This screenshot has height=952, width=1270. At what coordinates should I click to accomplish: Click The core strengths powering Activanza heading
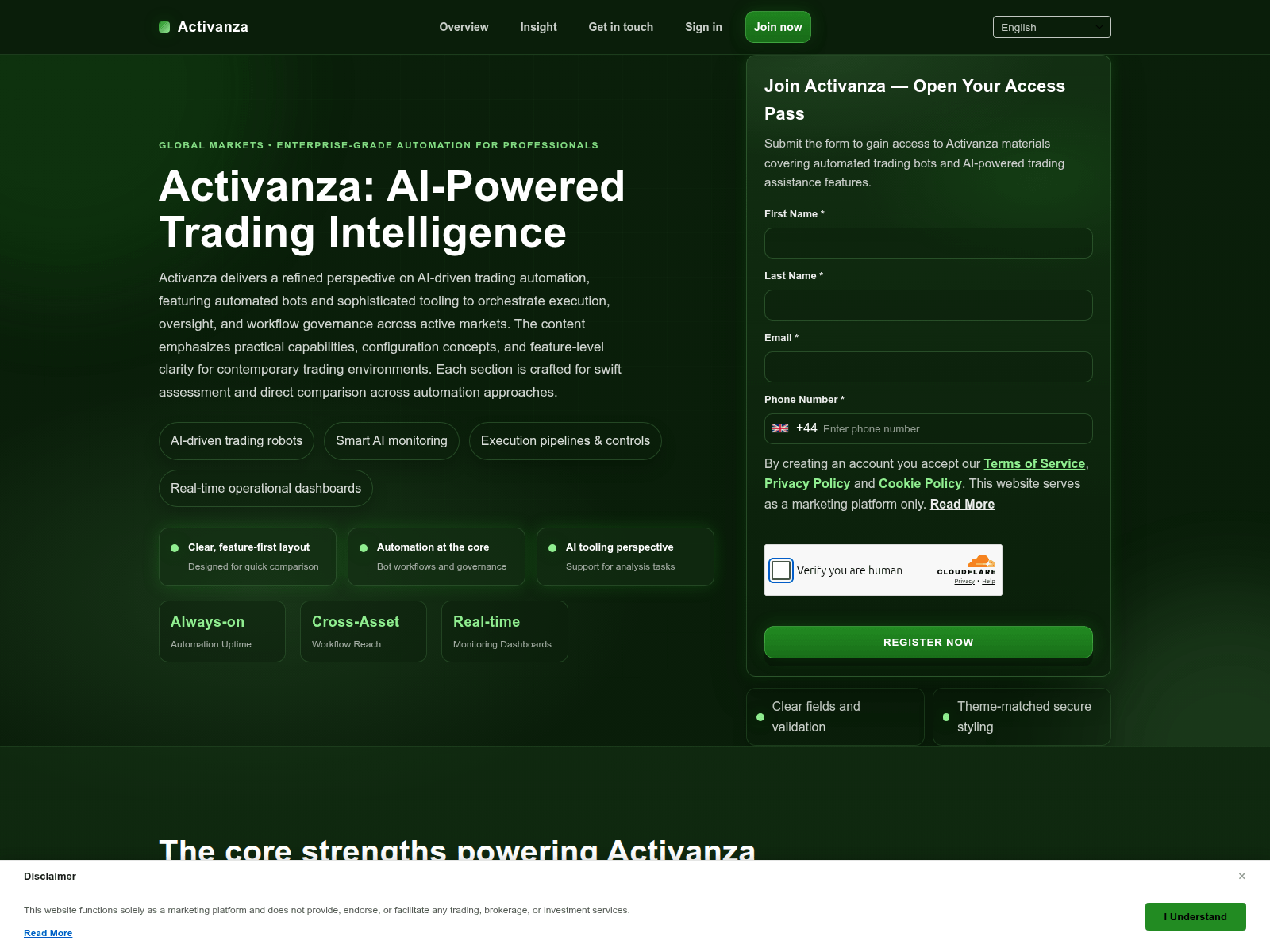(457, 850)
